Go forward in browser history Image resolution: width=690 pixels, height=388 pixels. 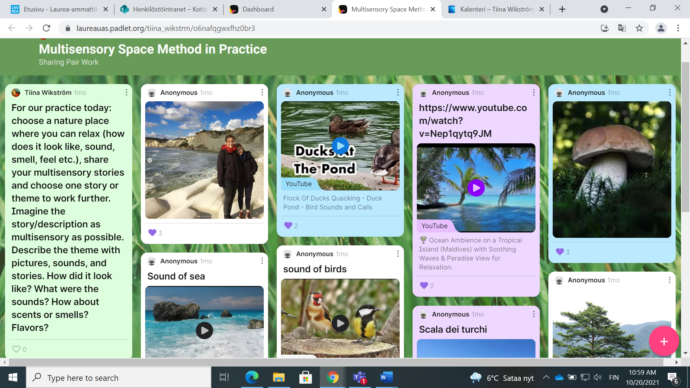pyautogui.click(x=29, y=28)
